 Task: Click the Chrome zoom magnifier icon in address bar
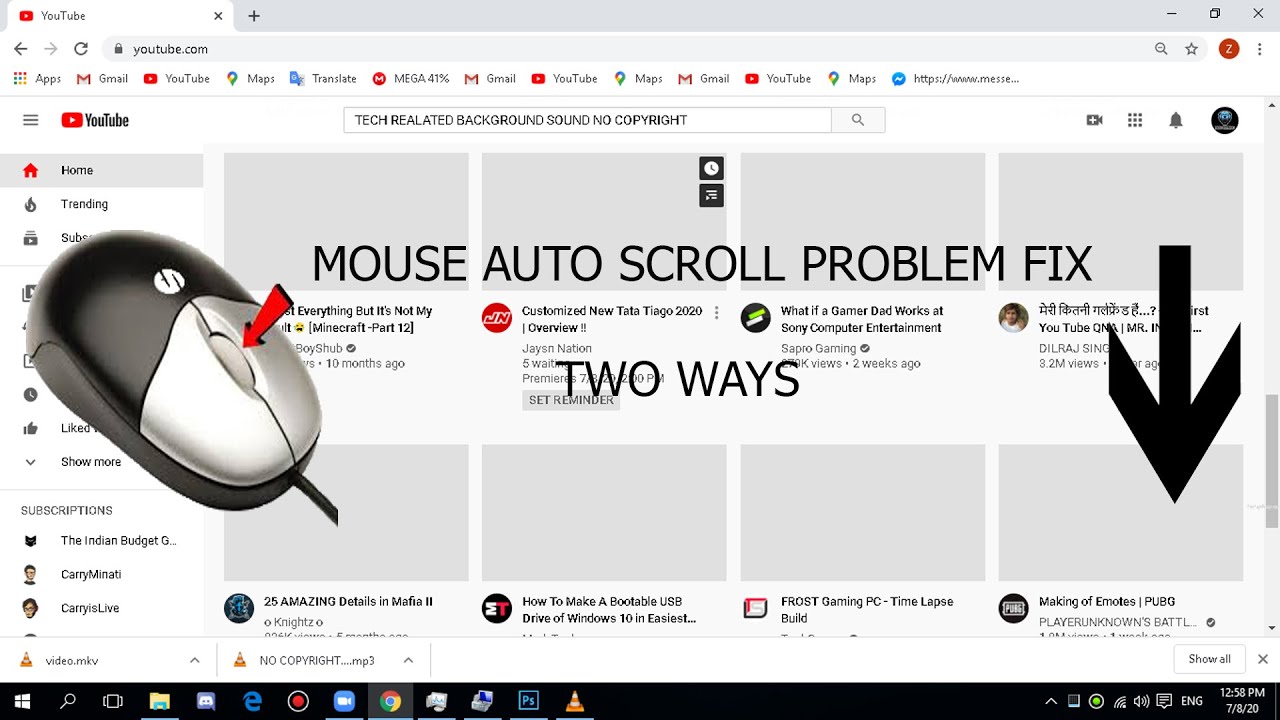(x=1161, y=49)
